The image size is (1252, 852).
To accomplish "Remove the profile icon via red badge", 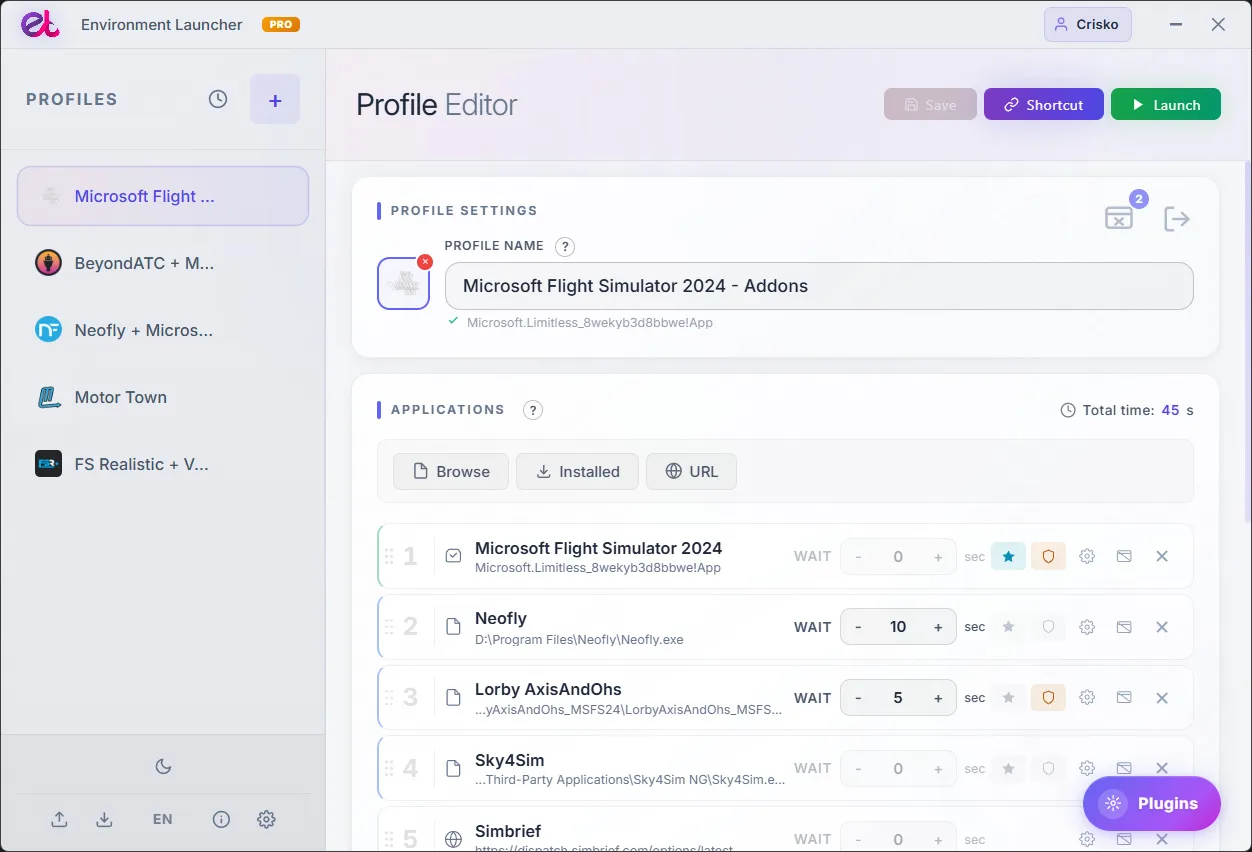I will click(x=425, y=262).
